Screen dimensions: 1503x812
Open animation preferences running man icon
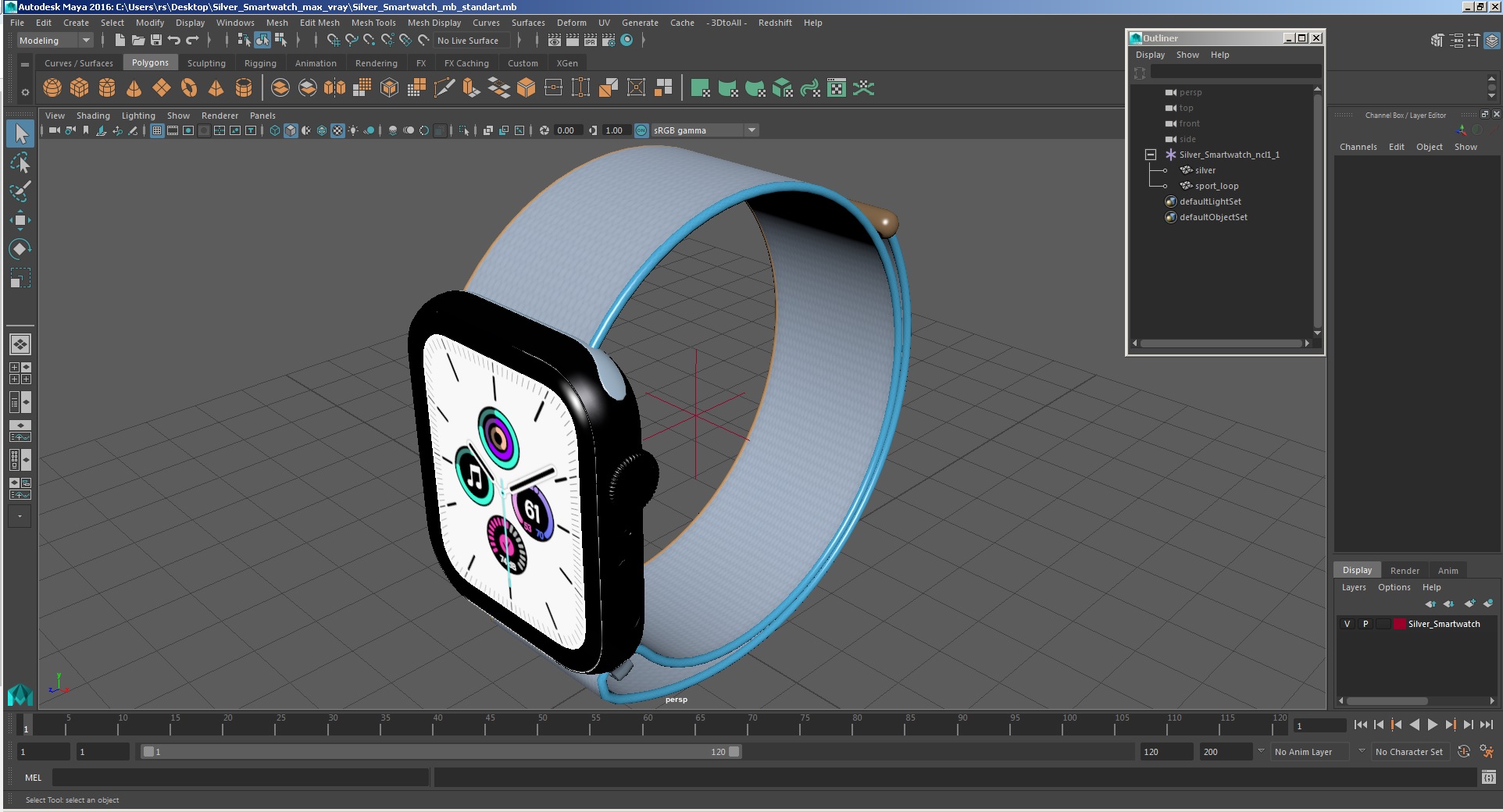coord(1486,752)
